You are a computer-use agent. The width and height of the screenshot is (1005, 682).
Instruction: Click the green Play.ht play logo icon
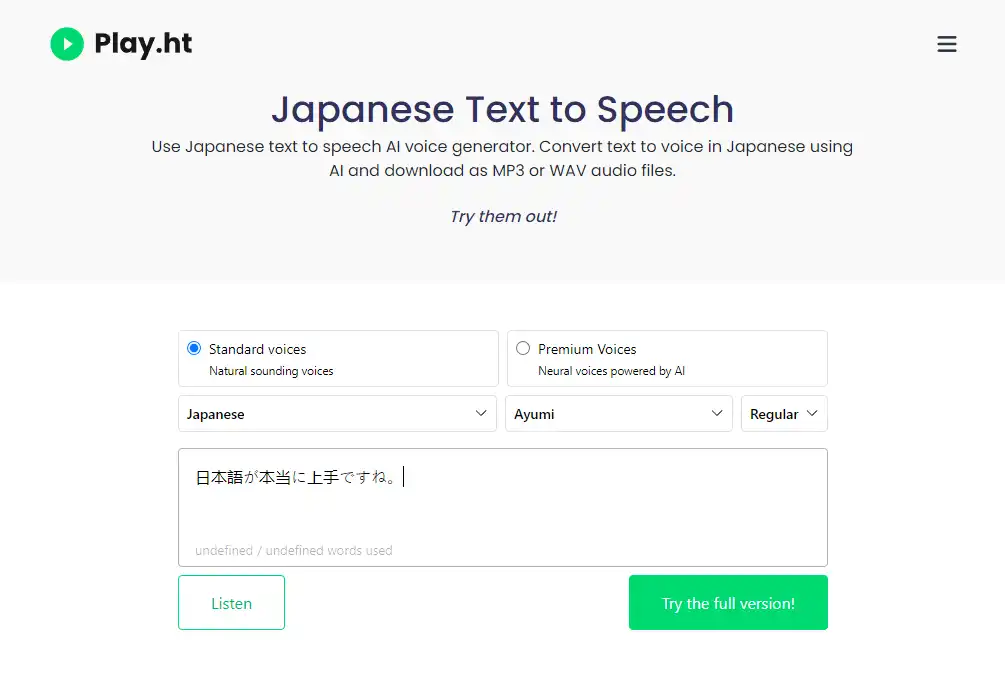(x=67, y=44)
